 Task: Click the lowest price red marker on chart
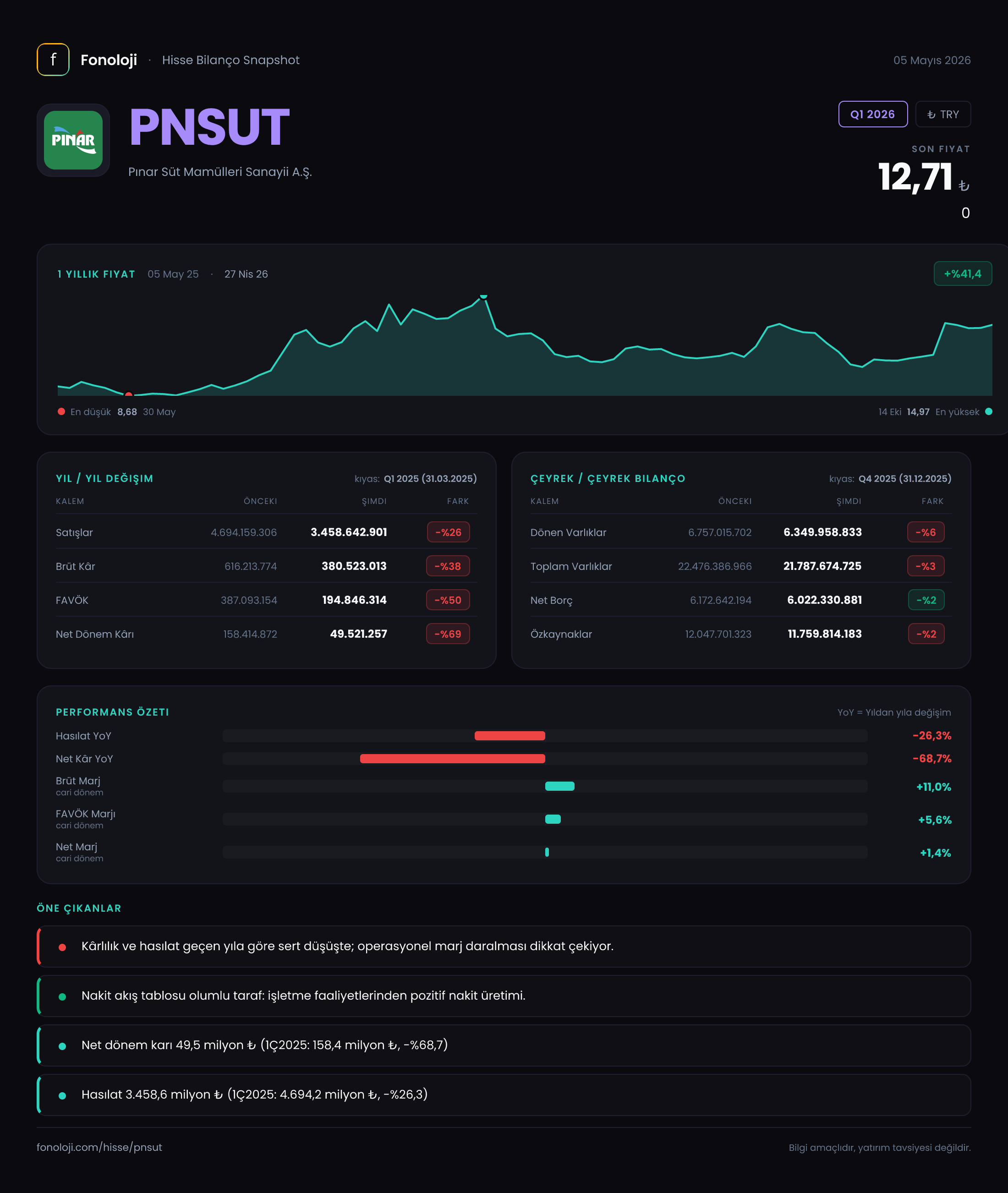(x=129, y=394)
